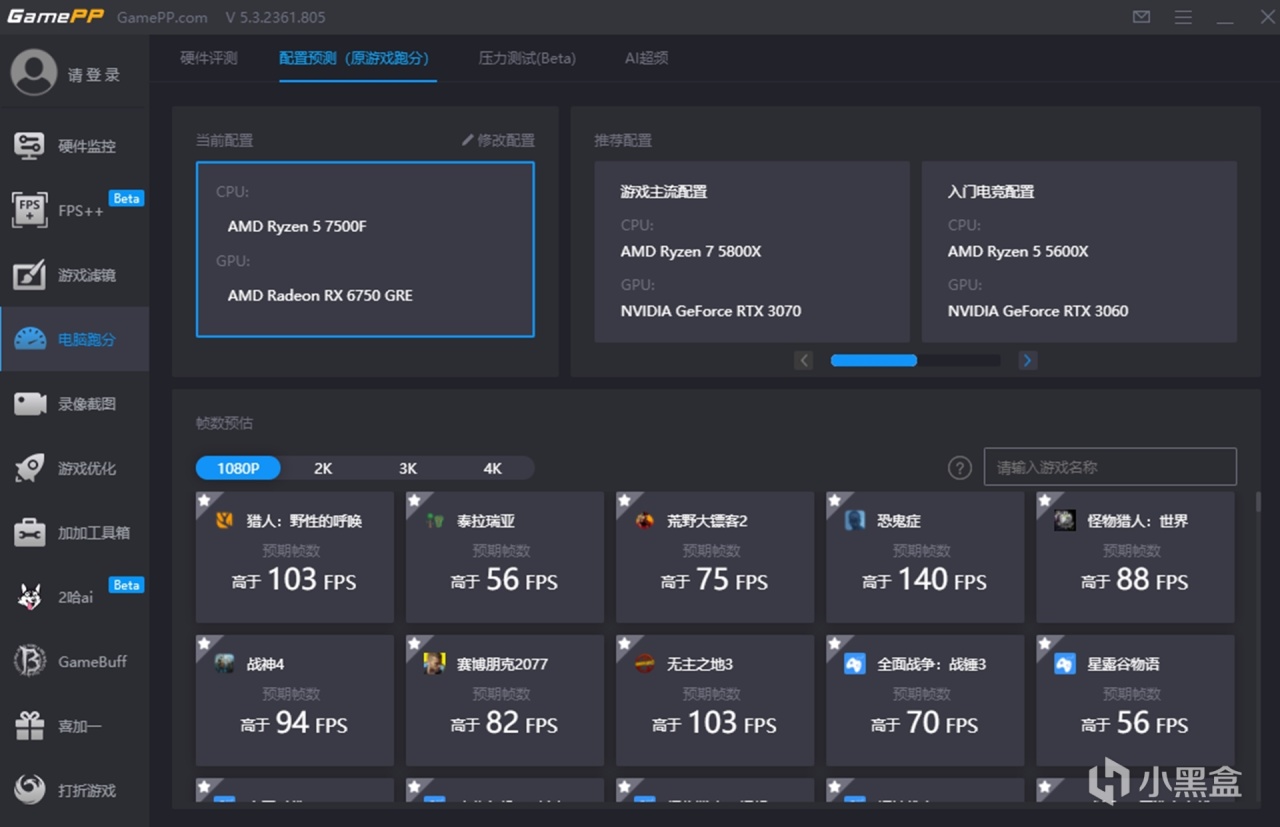Toggle favorite star on 赛博朋克2077 card
The width and height of the screenshot is (1280, 827).
tap(414, 643)
